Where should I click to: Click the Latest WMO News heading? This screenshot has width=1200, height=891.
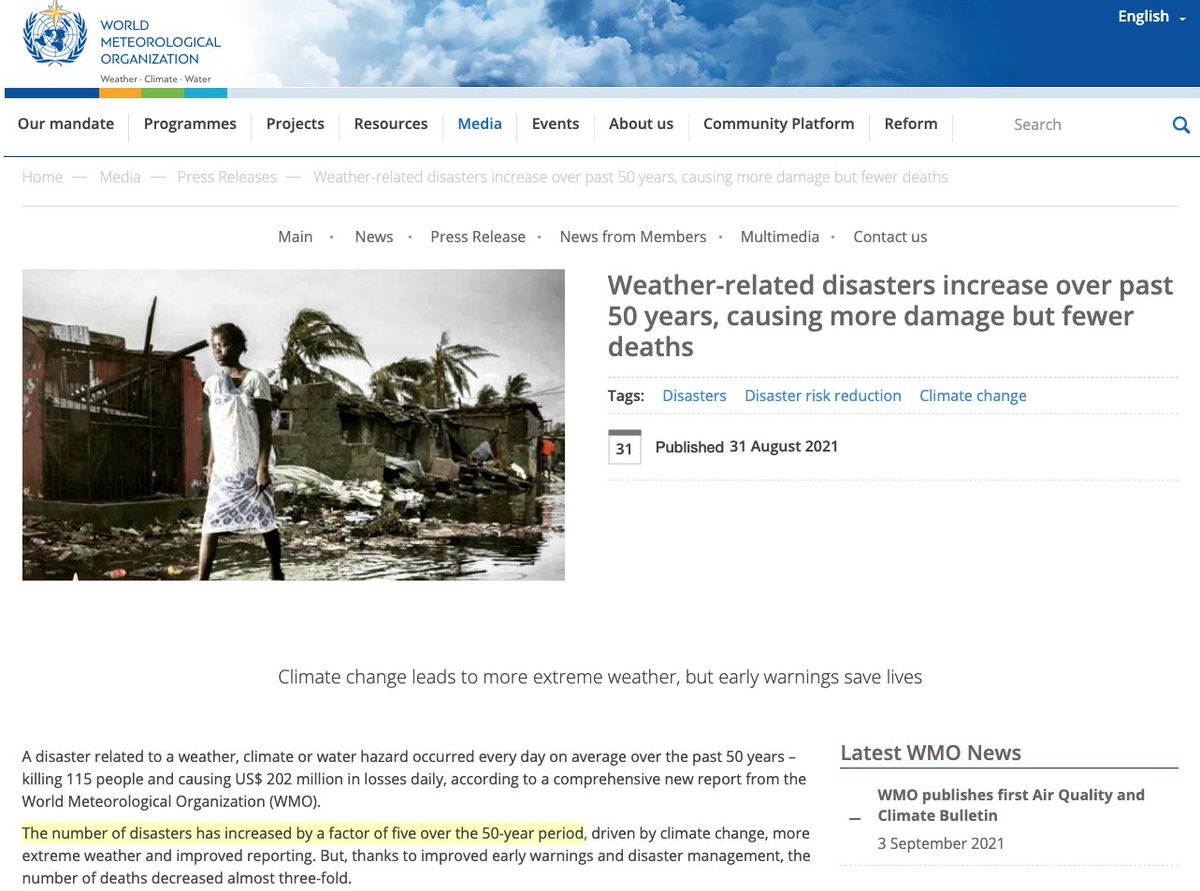931,753
